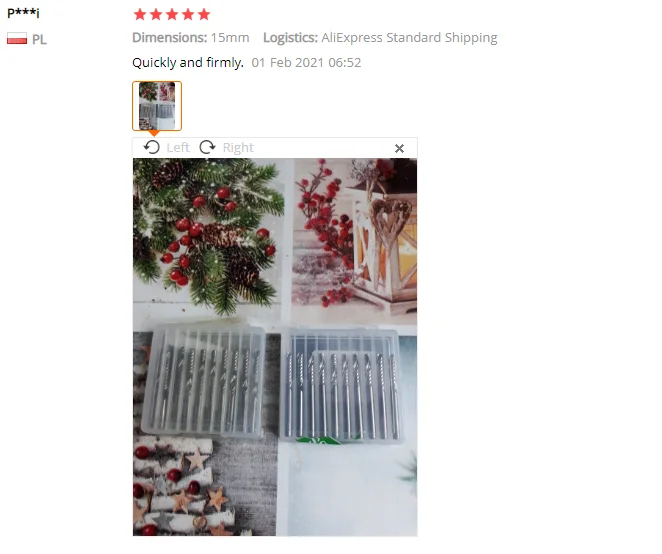Click the PL country code
This screenshot has width=662, height=554.
[x=39, y=39]
